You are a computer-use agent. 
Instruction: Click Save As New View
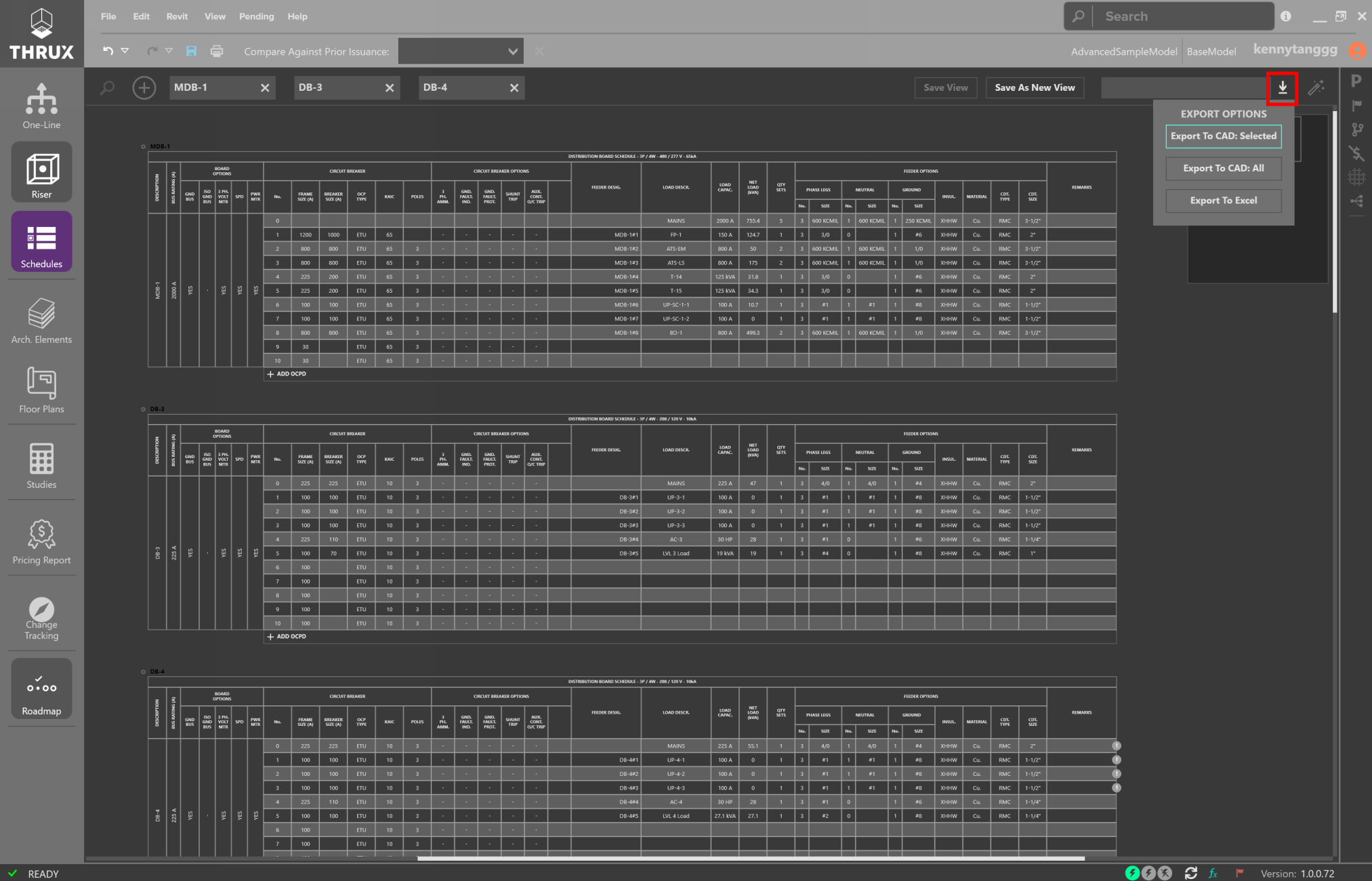[1035, 87]
